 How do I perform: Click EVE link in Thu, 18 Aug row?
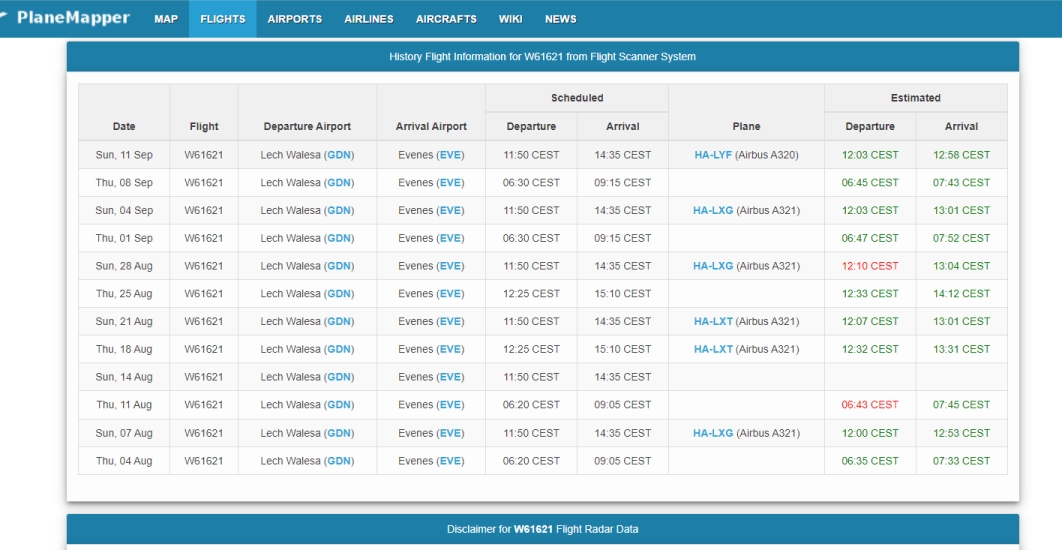pos(450,350)
